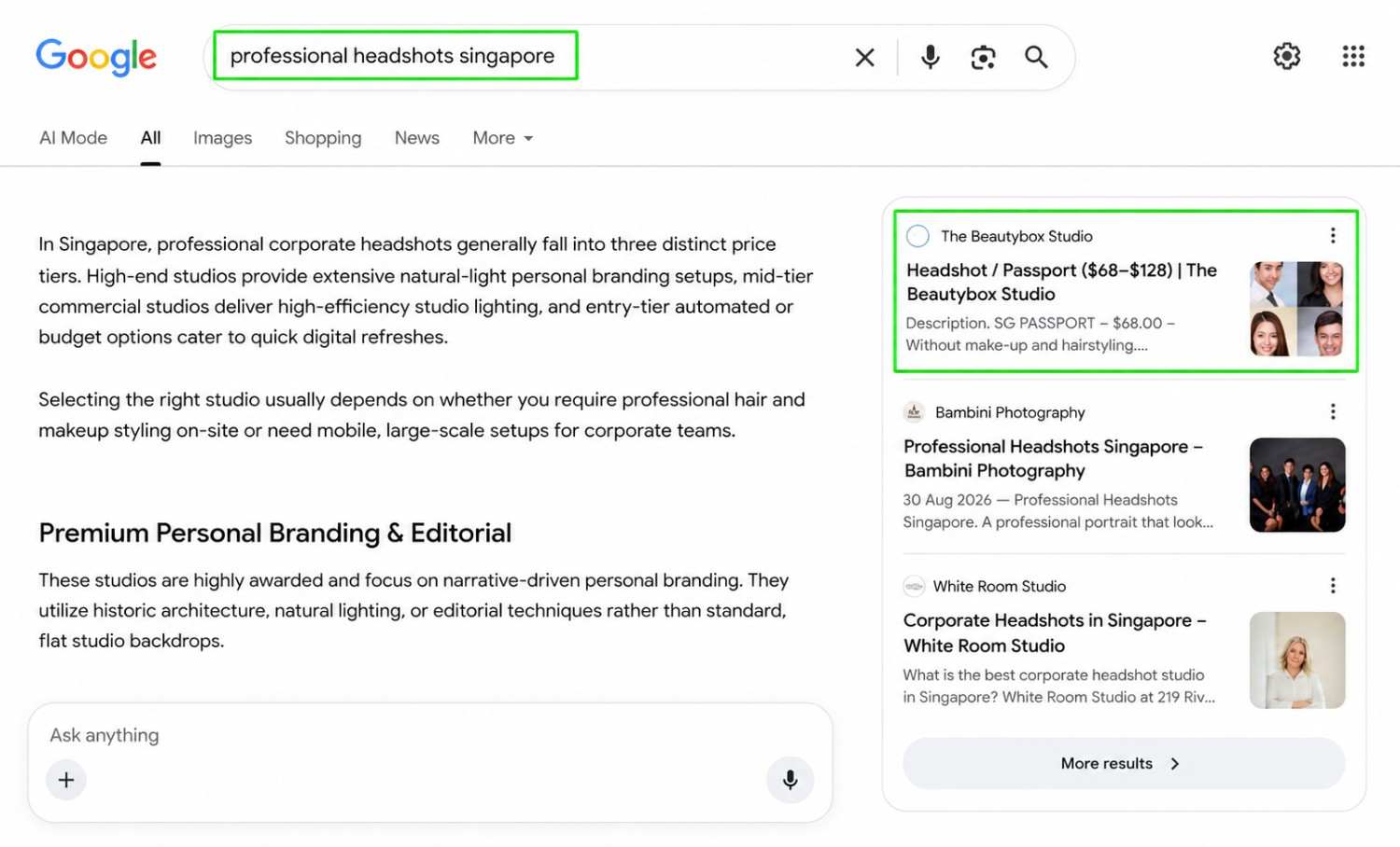This screenshot has height=847, width=1400.
Task: Open 'Corporate Headshots in Singapore – White Room Studio' link
Action: (1056, 632)
